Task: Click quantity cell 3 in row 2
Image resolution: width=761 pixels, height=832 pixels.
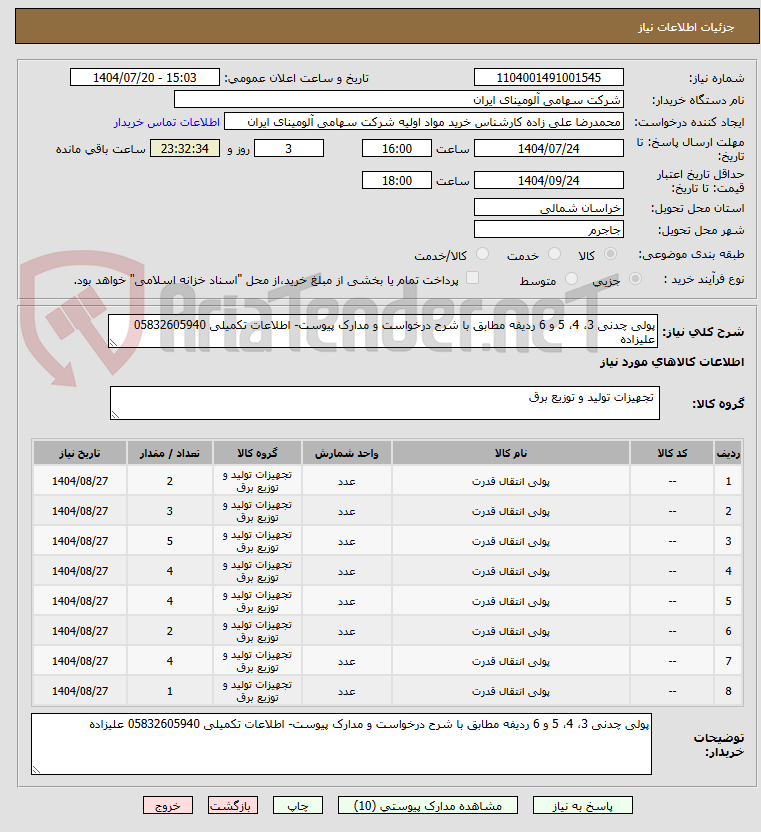Action: 169,511
